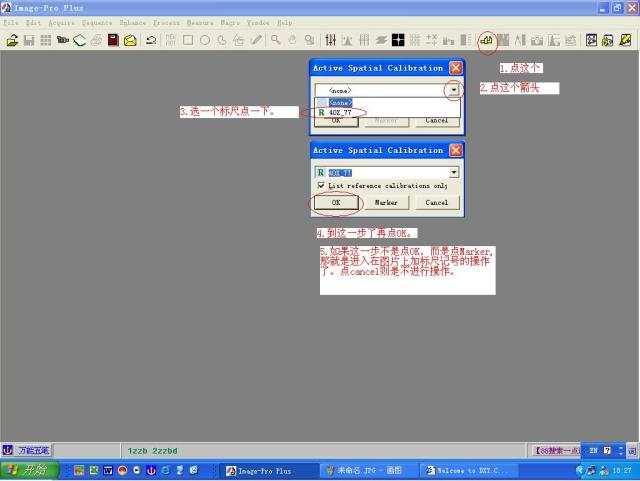Click the zoom magnifier tool icon
The image size is (640, 481).
[275, 40]
